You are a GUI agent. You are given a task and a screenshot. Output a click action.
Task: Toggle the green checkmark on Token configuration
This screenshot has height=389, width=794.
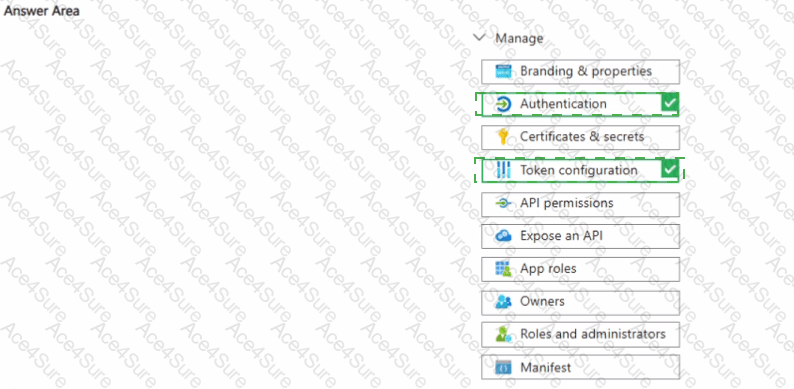(669, 170)
